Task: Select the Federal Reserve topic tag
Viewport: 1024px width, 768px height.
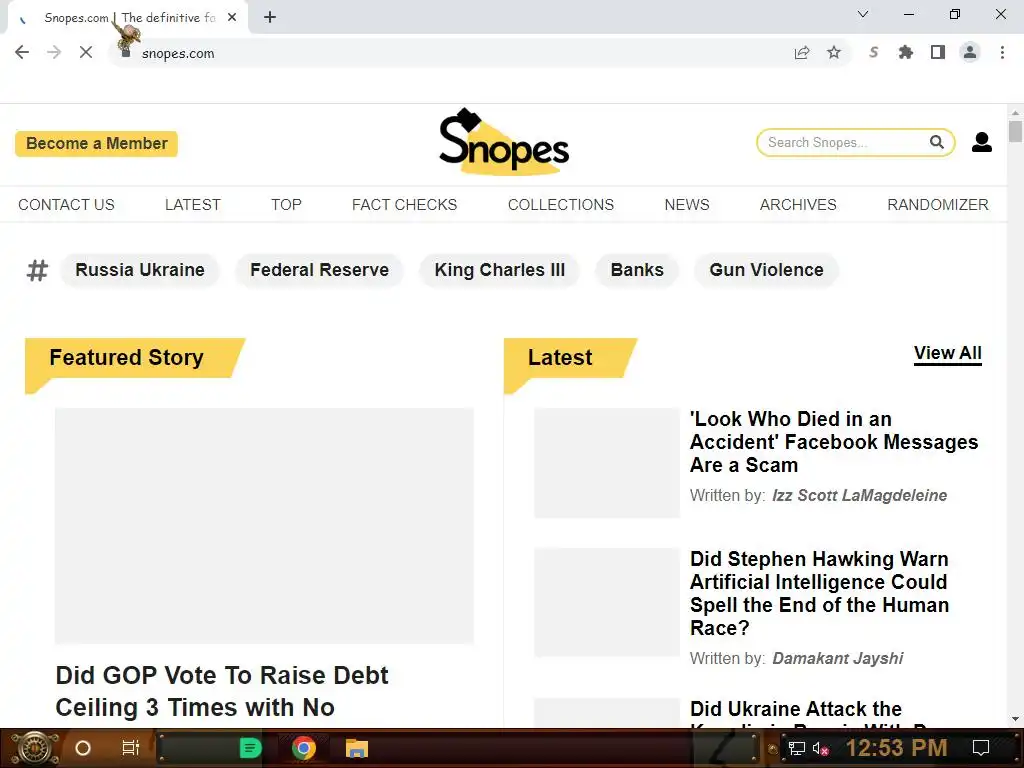Action: [319, 270]
